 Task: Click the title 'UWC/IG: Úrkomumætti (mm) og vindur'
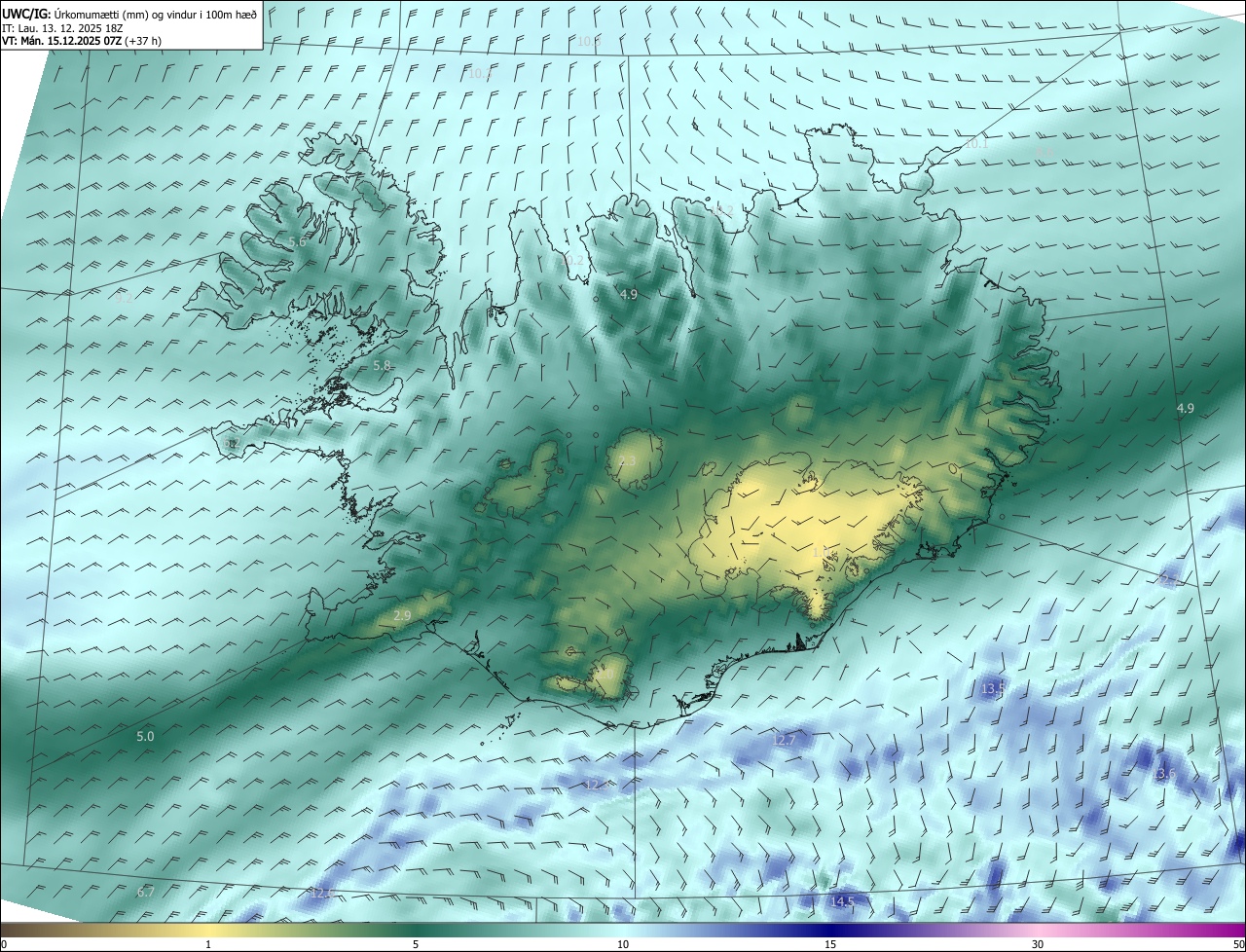[129, 15]
